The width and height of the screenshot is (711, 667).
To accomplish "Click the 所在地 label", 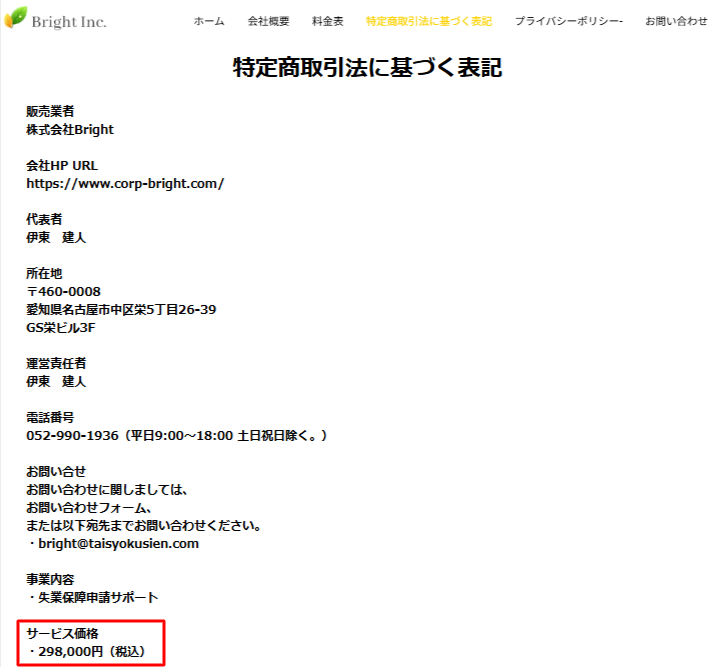I will (44, 273).
